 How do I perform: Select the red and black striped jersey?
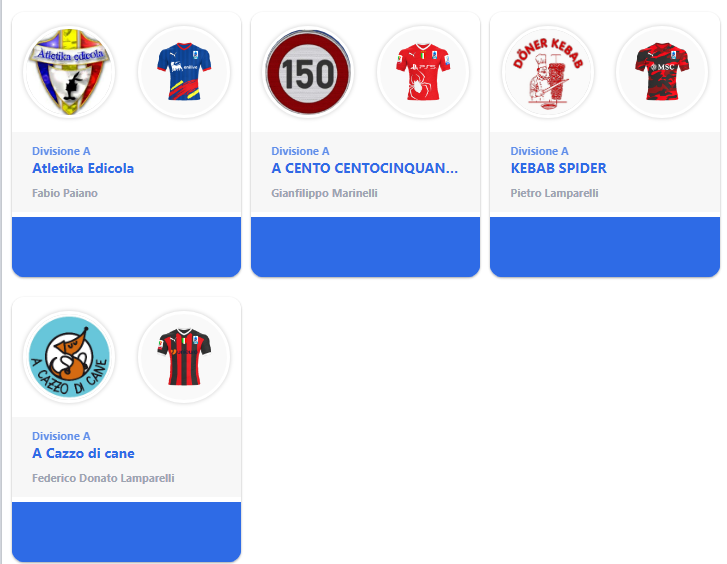tap(184, 357)
